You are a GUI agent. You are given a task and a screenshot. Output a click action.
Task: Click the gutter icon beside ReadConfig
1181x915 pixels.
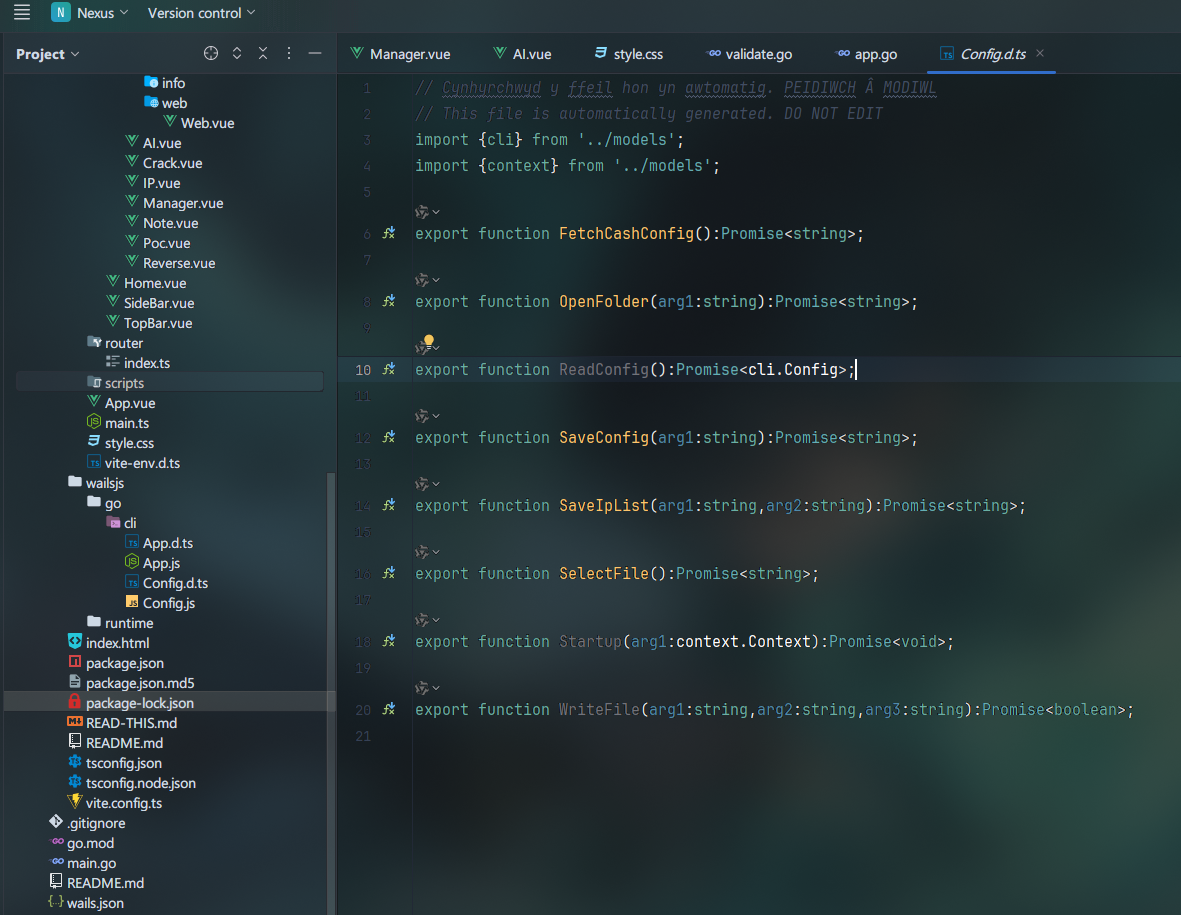point(389,369)
